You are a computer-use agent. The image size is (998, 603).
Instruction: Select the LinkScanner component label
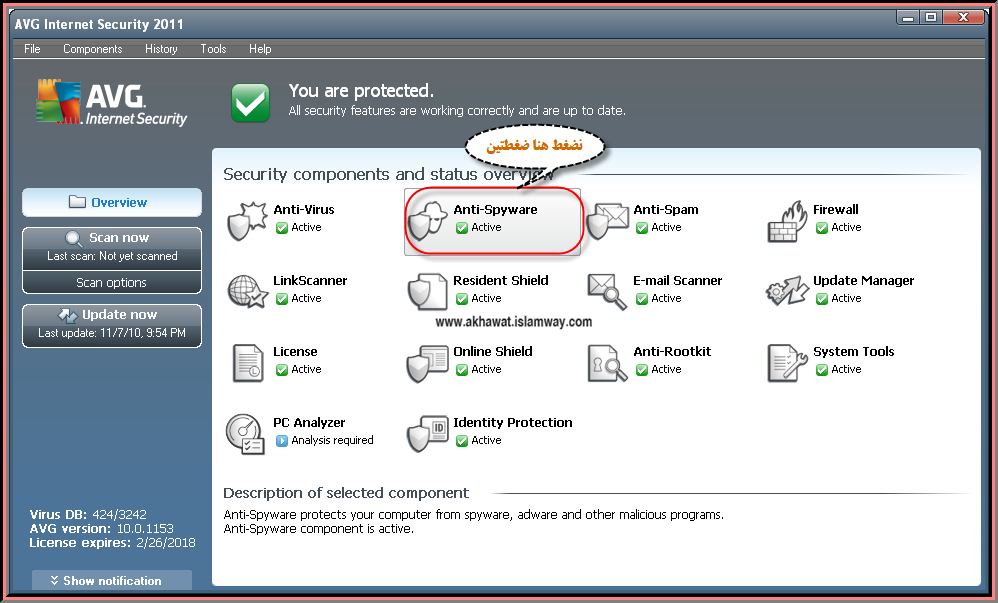click(310, 281)
